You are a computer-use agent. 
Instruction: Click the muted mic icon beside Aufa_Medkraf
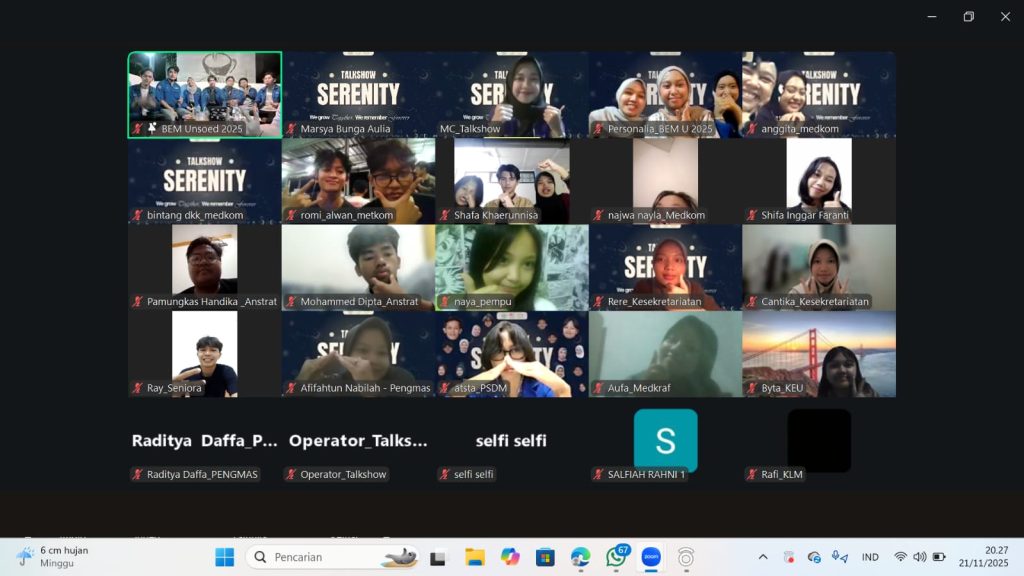coord(598,388)
